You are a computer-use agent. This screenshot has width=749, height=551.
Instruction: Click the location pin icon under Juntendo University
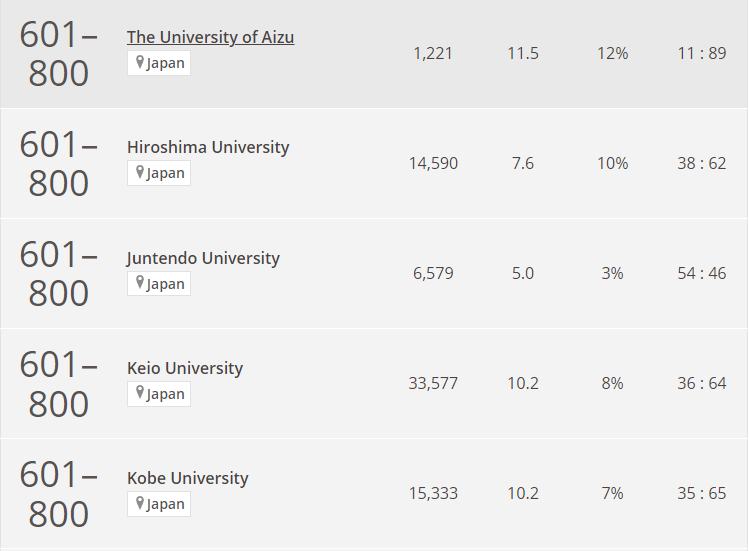point(140,283)
